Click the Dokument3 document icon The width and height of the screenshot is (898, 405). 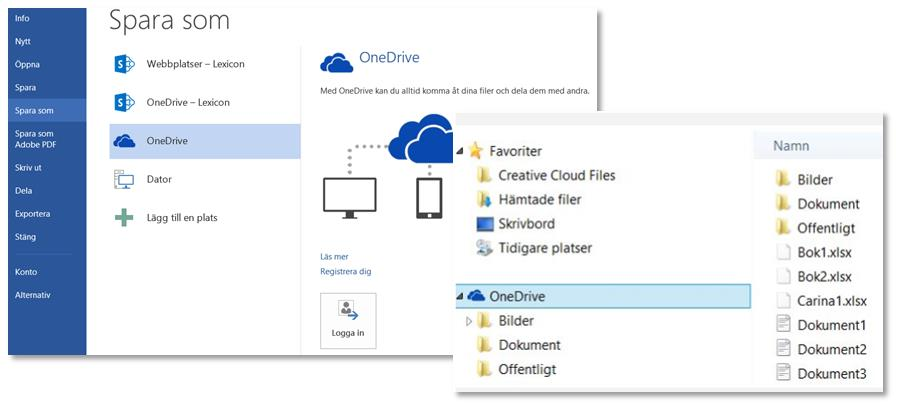click(x=783, y=373)
